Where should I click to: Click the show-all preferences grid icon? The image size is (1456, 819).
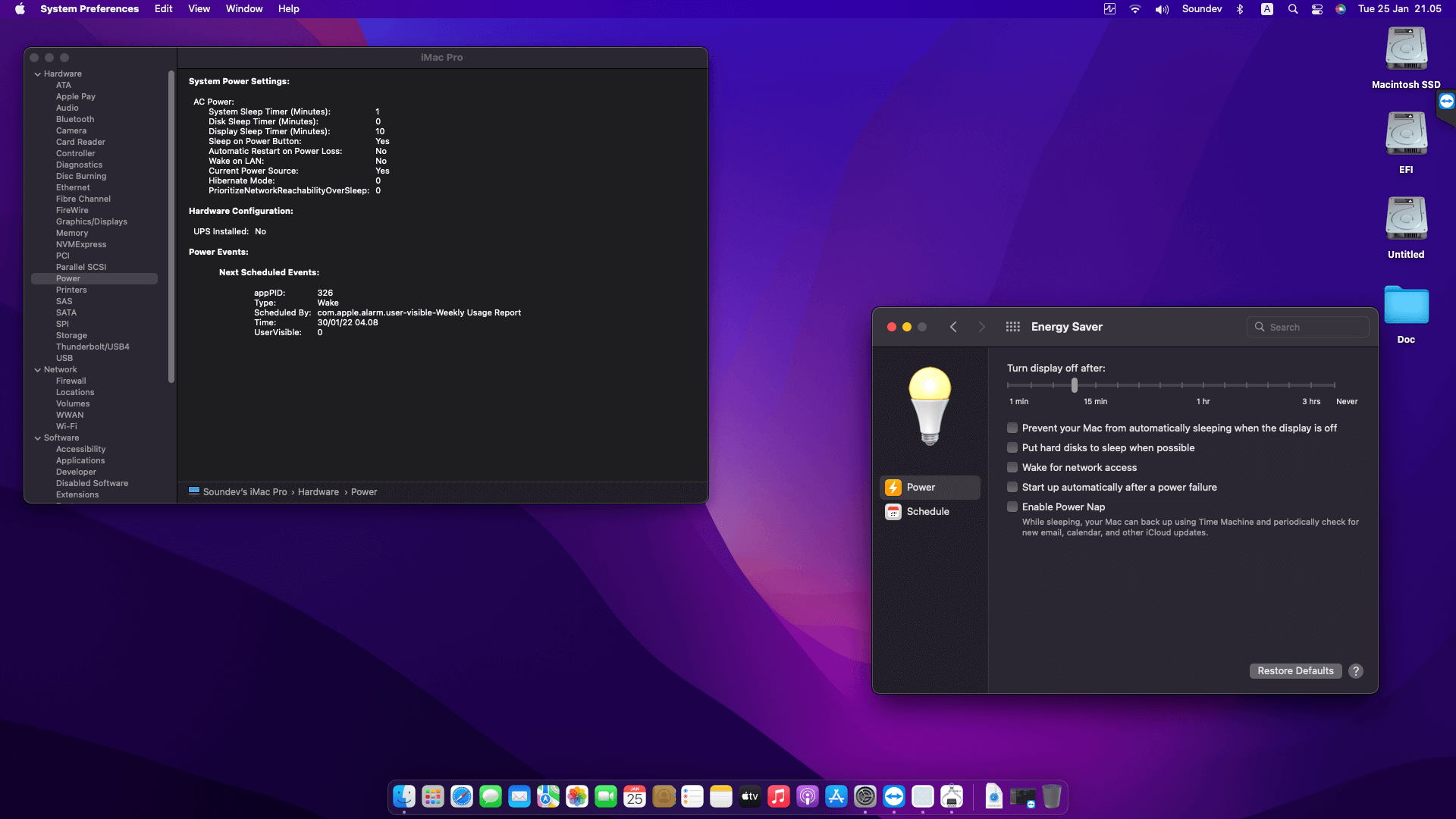click(x=1012, y=326)
